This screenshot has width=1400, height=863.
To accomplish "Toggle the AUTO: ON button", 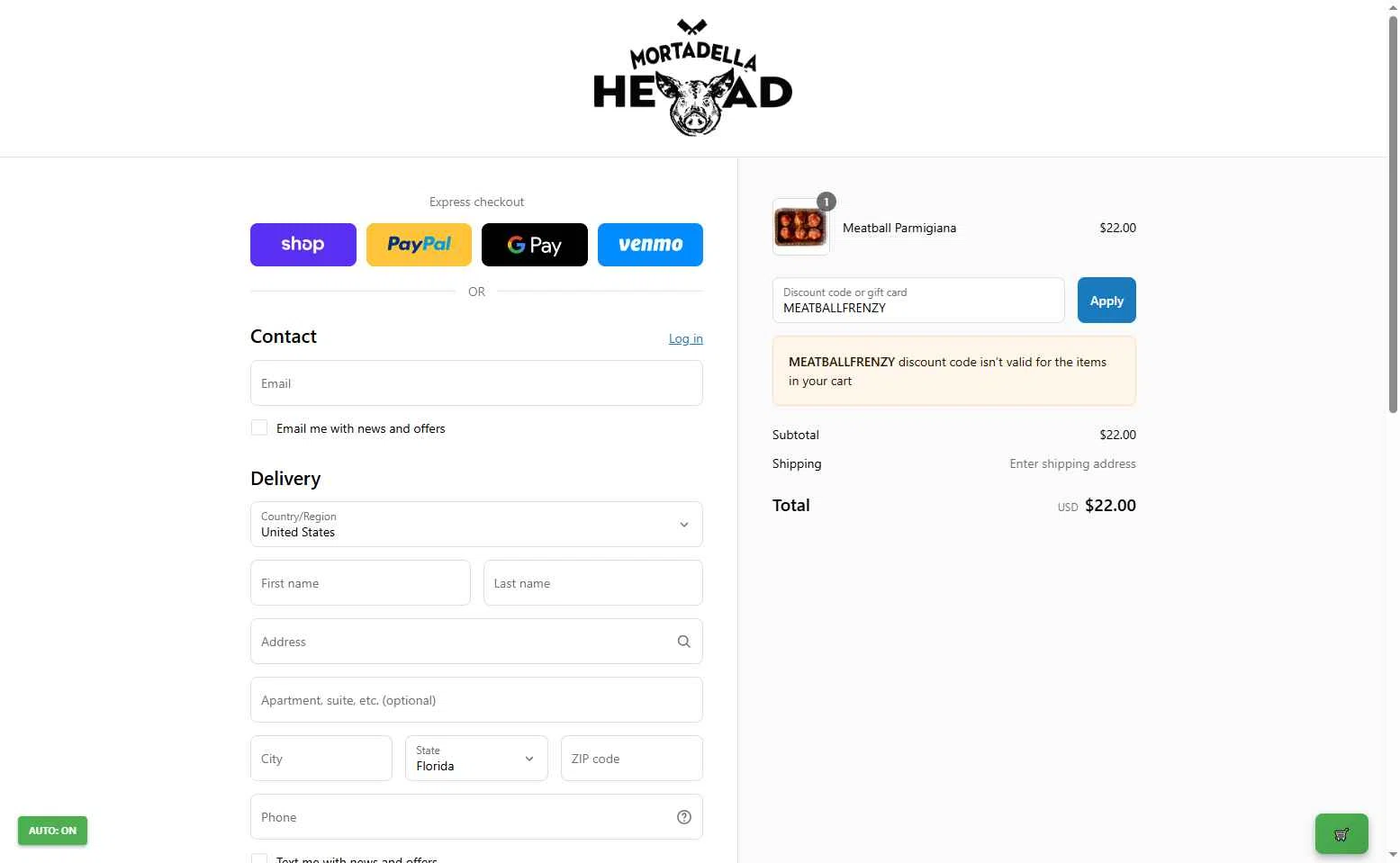I will coord(52,831).
